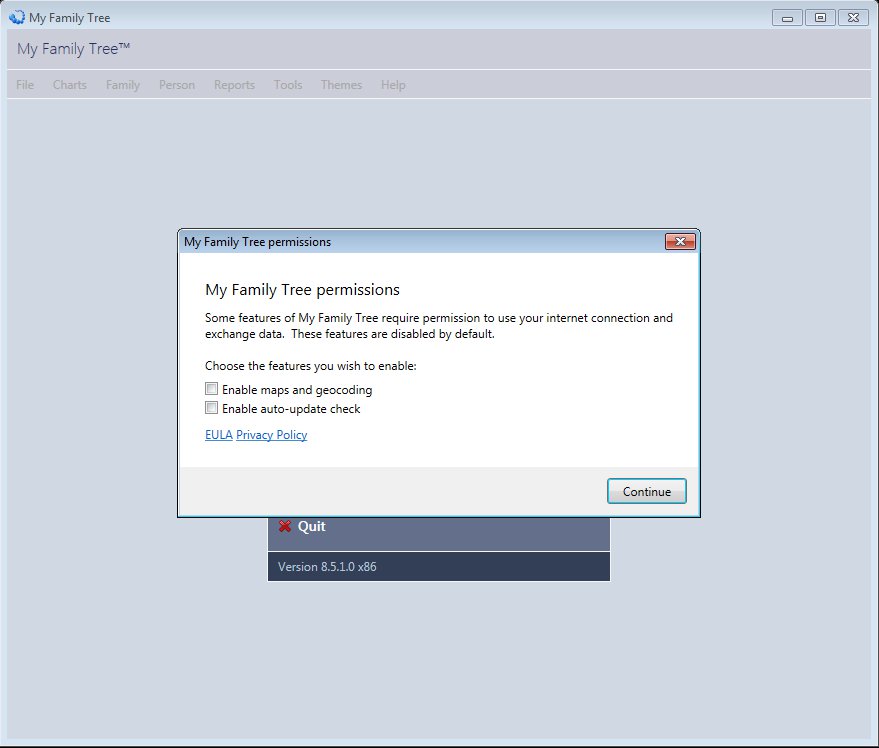Image resolution: width=879 pixels, height=748 pixels.
Task: Open the Help menu
Action: tap(393, 85)
